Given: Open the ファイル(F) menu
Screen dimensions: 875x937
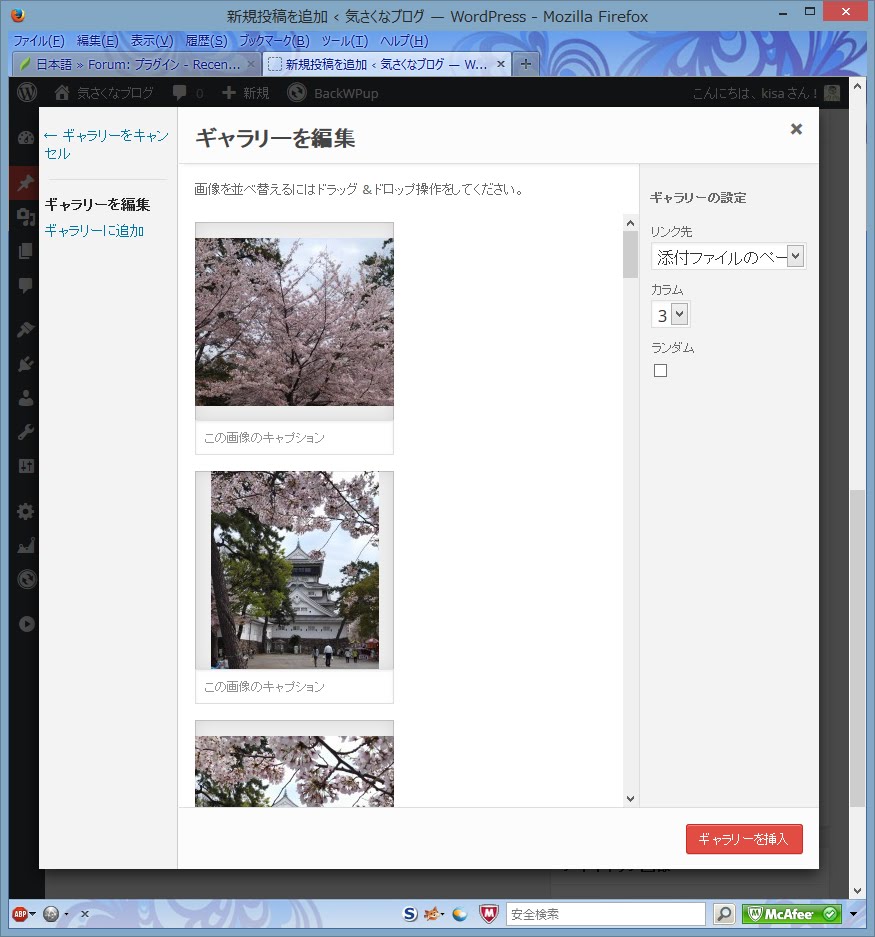Looking at the screenshot, I should tap(39, 41).
